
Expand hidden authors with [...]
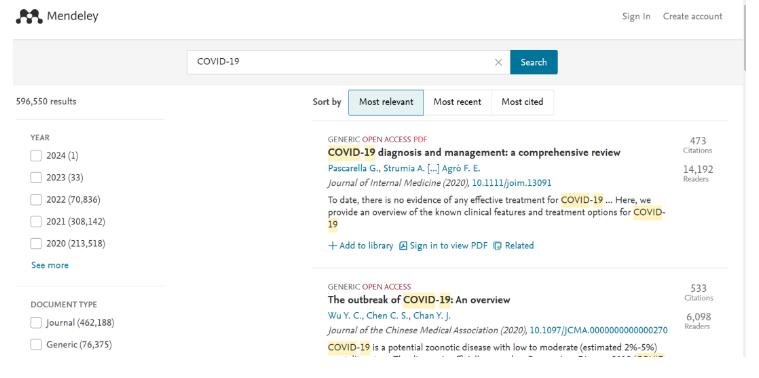point(433,169)
